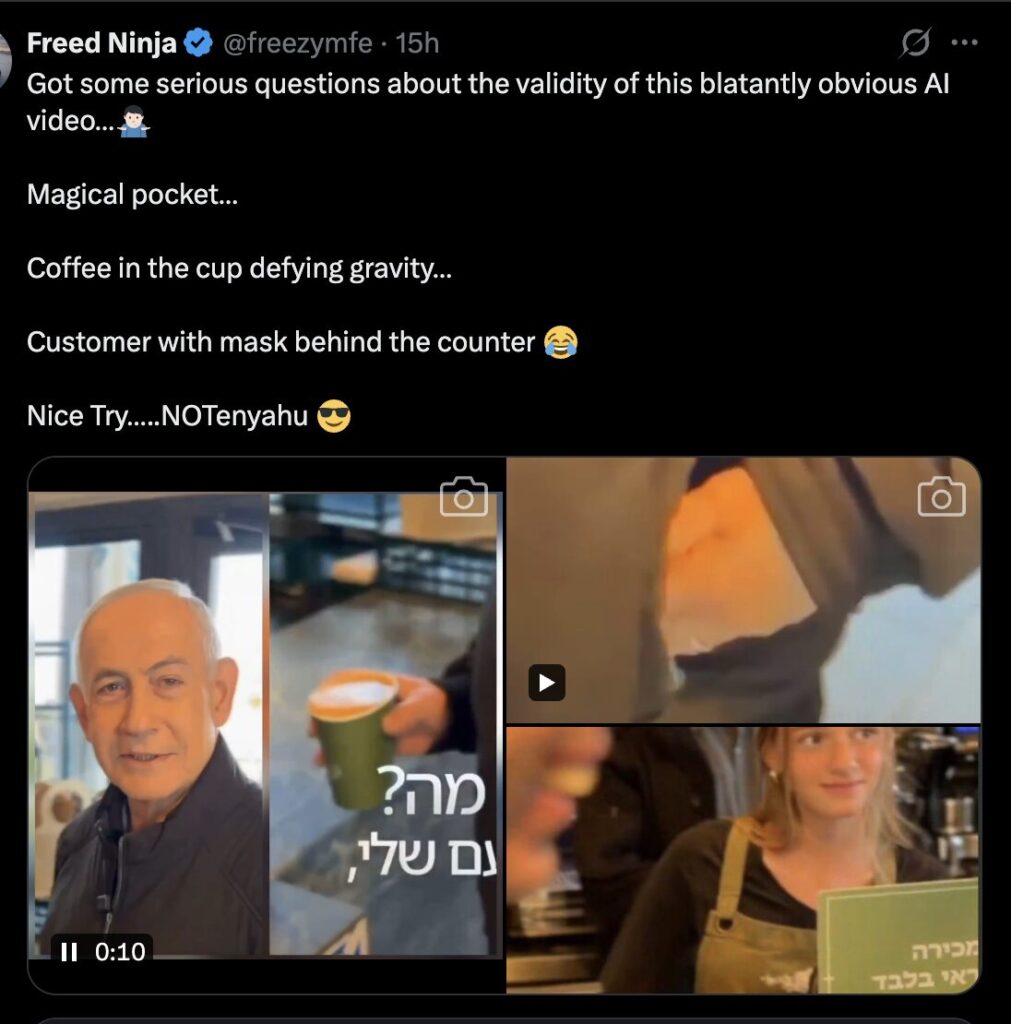Click the camera icon on left video
Viewport: 1011px width, 1024px height.
click(x=464, y=498)
